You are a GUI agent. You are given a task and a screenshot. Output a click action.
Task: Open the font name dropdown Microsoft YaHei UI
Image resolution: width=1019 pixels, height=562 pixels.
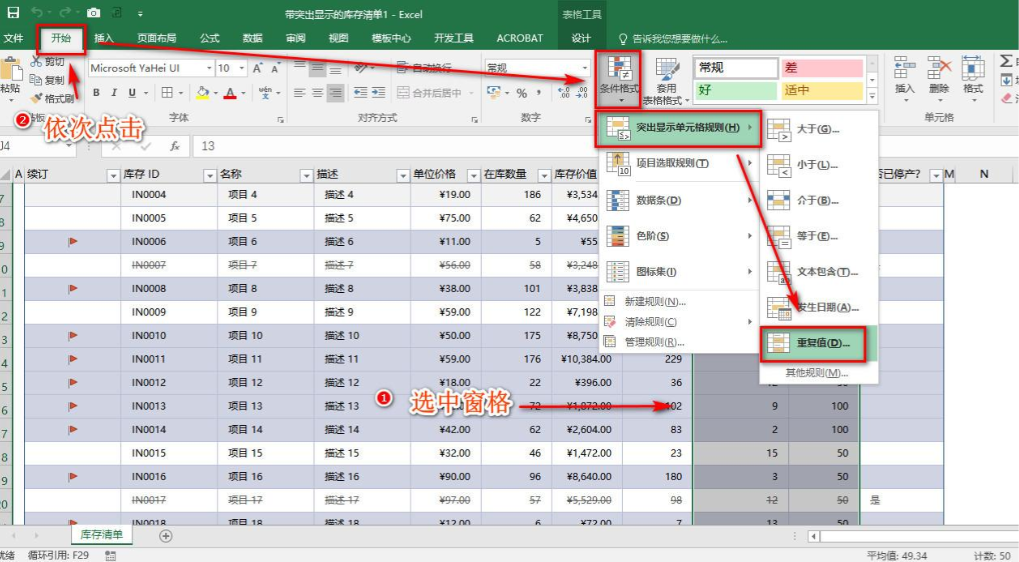point(209,68)
